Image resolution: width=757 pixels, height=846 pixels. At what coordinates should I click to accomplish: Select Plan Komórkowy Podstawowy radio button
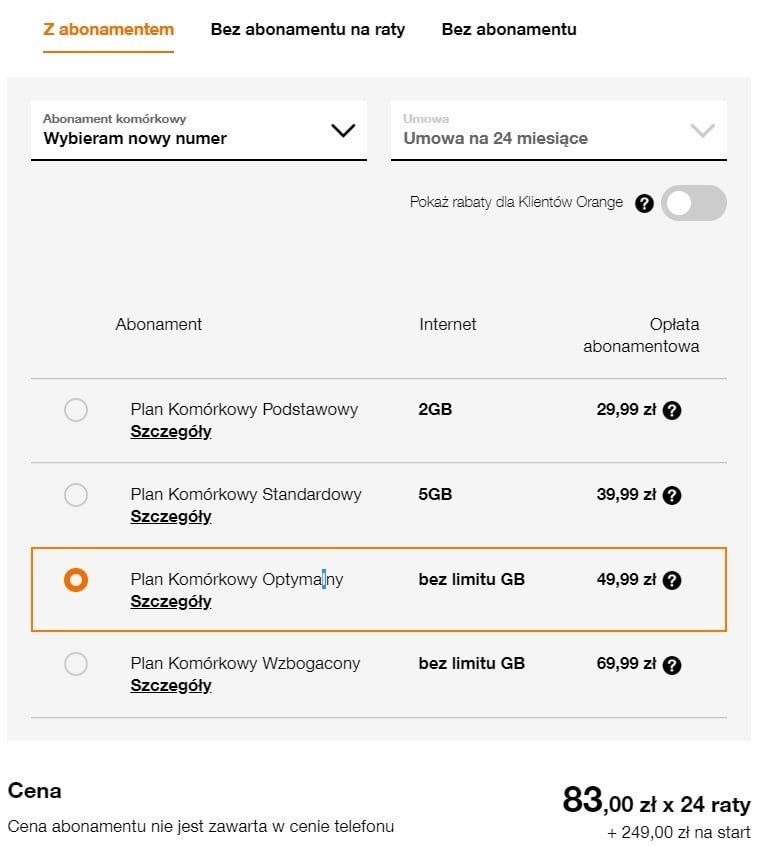click(76, 410)
